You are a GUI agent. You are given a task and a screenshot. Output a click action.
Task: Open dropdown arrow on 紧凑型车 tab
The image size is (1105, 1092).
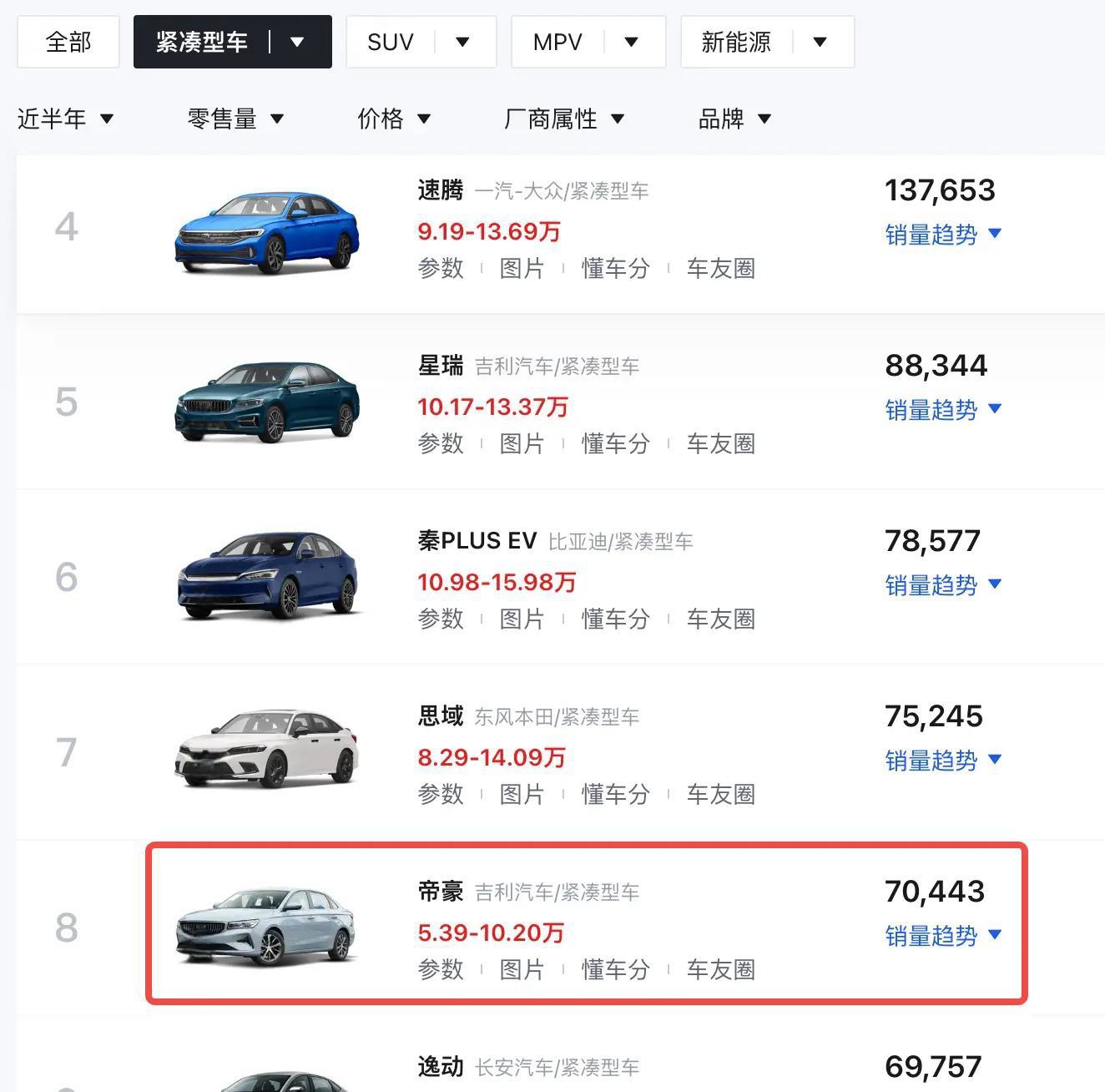coord(297,42)
